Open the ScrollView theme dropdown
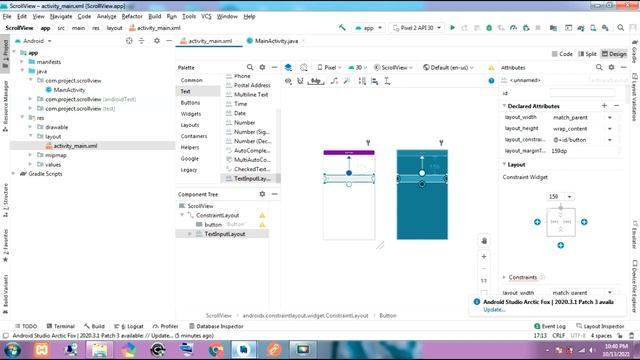This screenshot has width=640, height=360. pyautogui.click(x=393, y=67)
